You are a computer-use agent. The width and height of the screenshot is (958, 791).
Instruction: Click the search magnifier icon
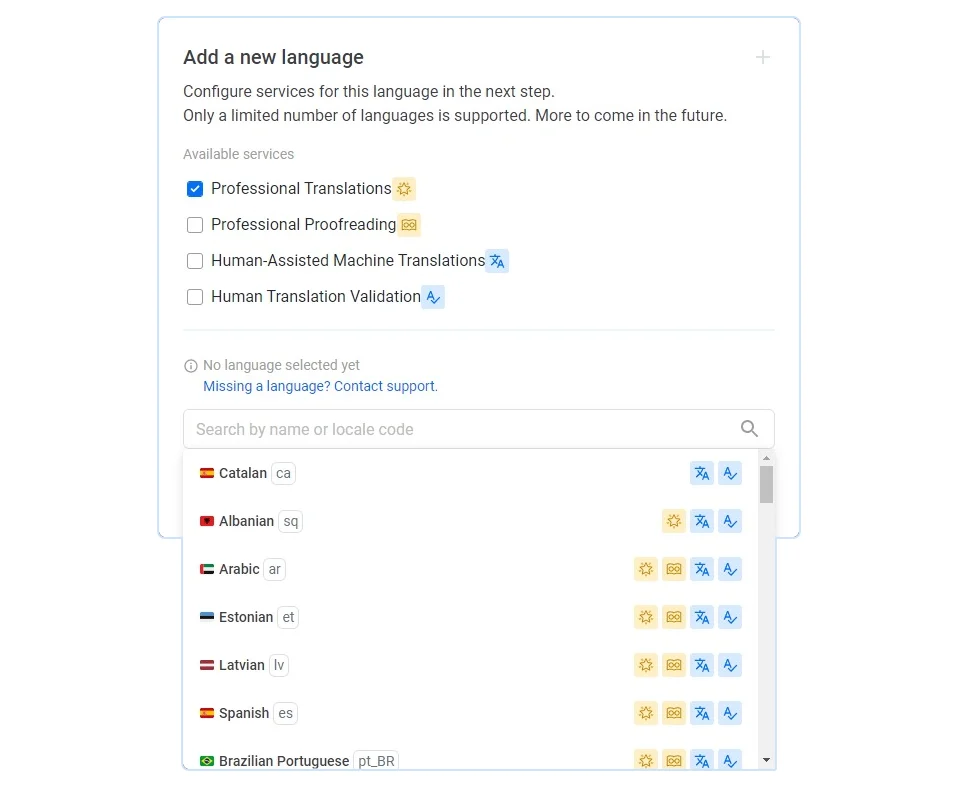pyautogui.click(x=749, y=428)
